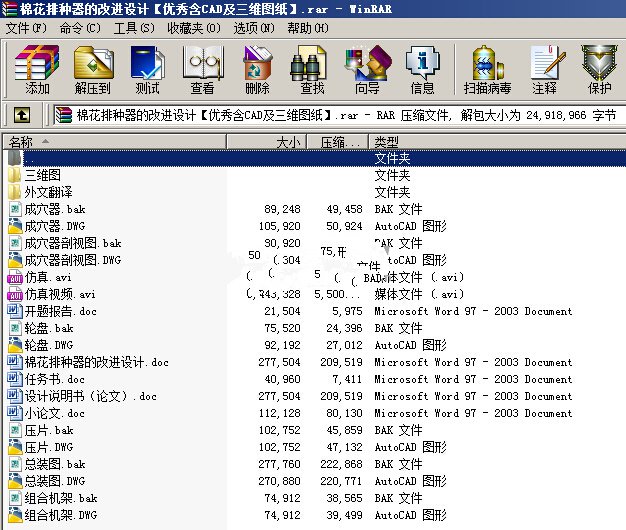Viewport: 626px width, 530px height.
Task: Select file 压片.DWG
Action: 49,447
